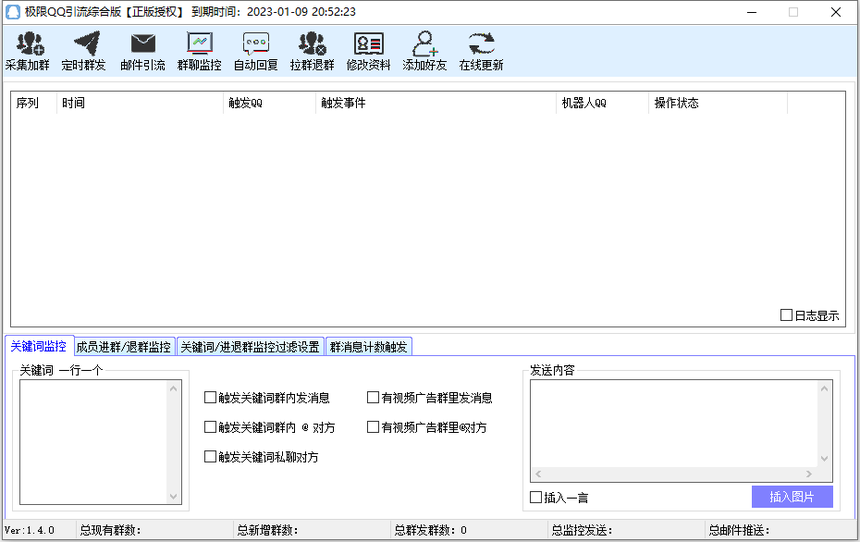Minimize the 极限QQ引流综合版 window
Screen dimensions: 860x542
coord(751,12)
